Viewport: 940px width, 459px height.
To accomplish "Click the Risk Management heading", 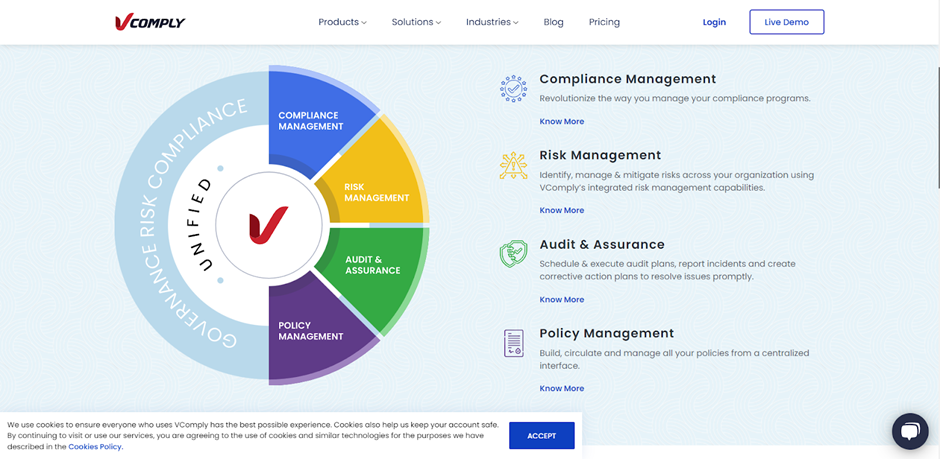I will pyautogui.click(x=600, y=155).
